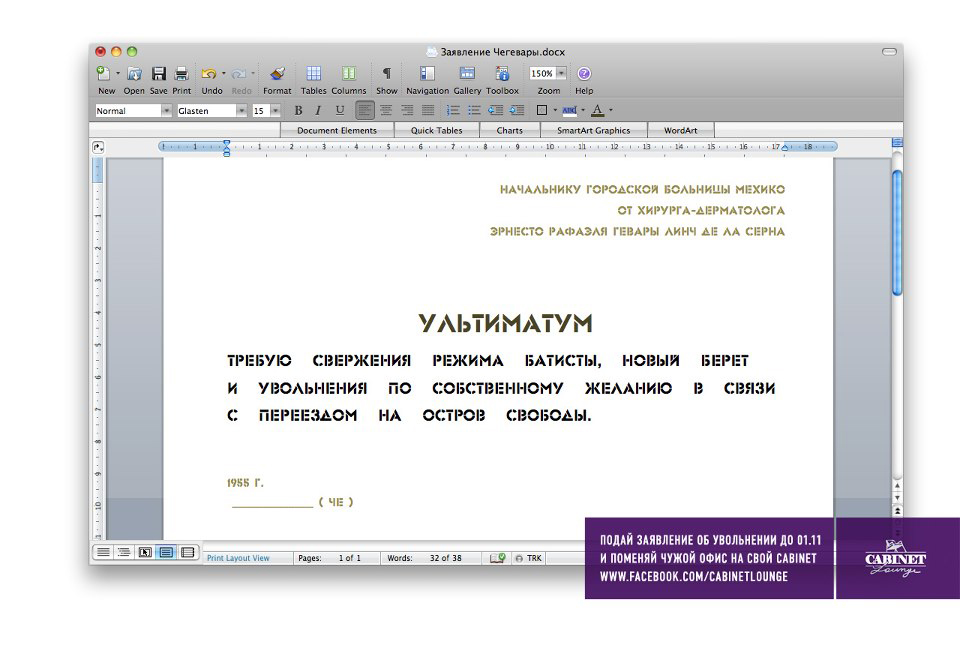The width and height of the screenshot is (960, 645).
Task: Click the 1955 Г. date text
Action: 245,483
